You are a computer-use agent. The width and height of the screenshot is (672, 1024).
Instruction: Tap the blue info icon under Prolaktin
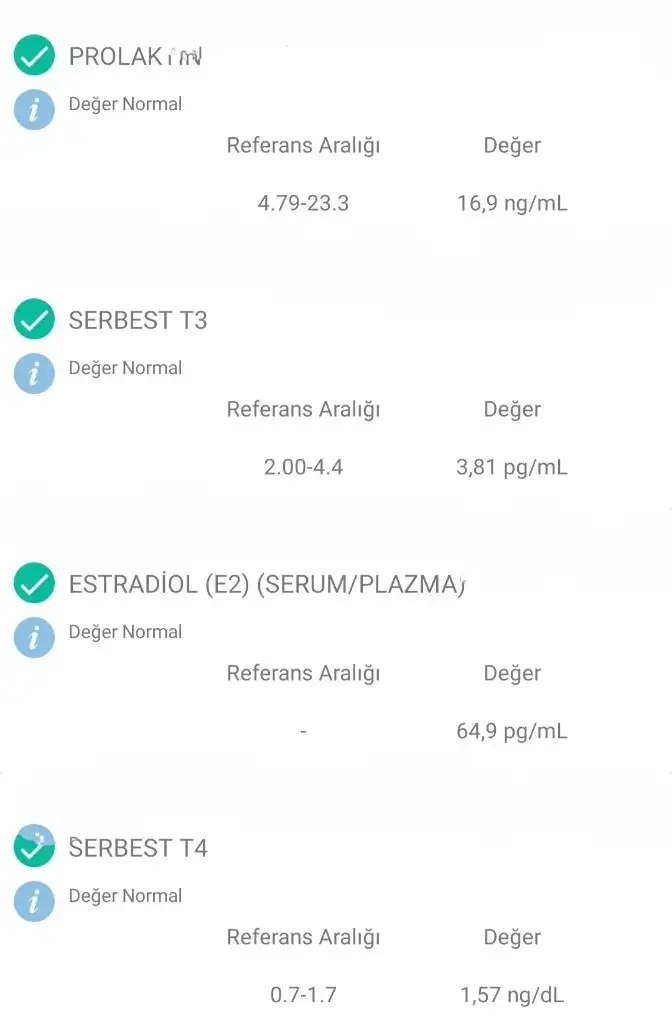(x=34, y=109)
